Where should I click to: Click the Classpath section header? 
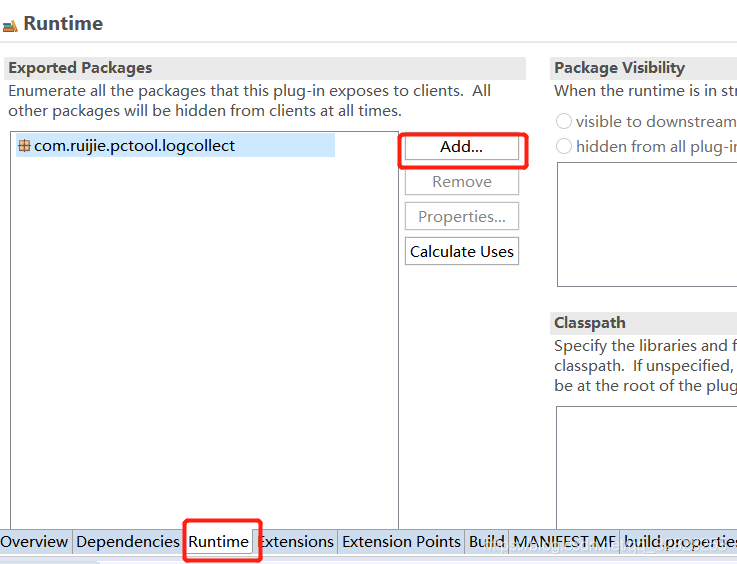pyautogui.click(x=643, y=323)
